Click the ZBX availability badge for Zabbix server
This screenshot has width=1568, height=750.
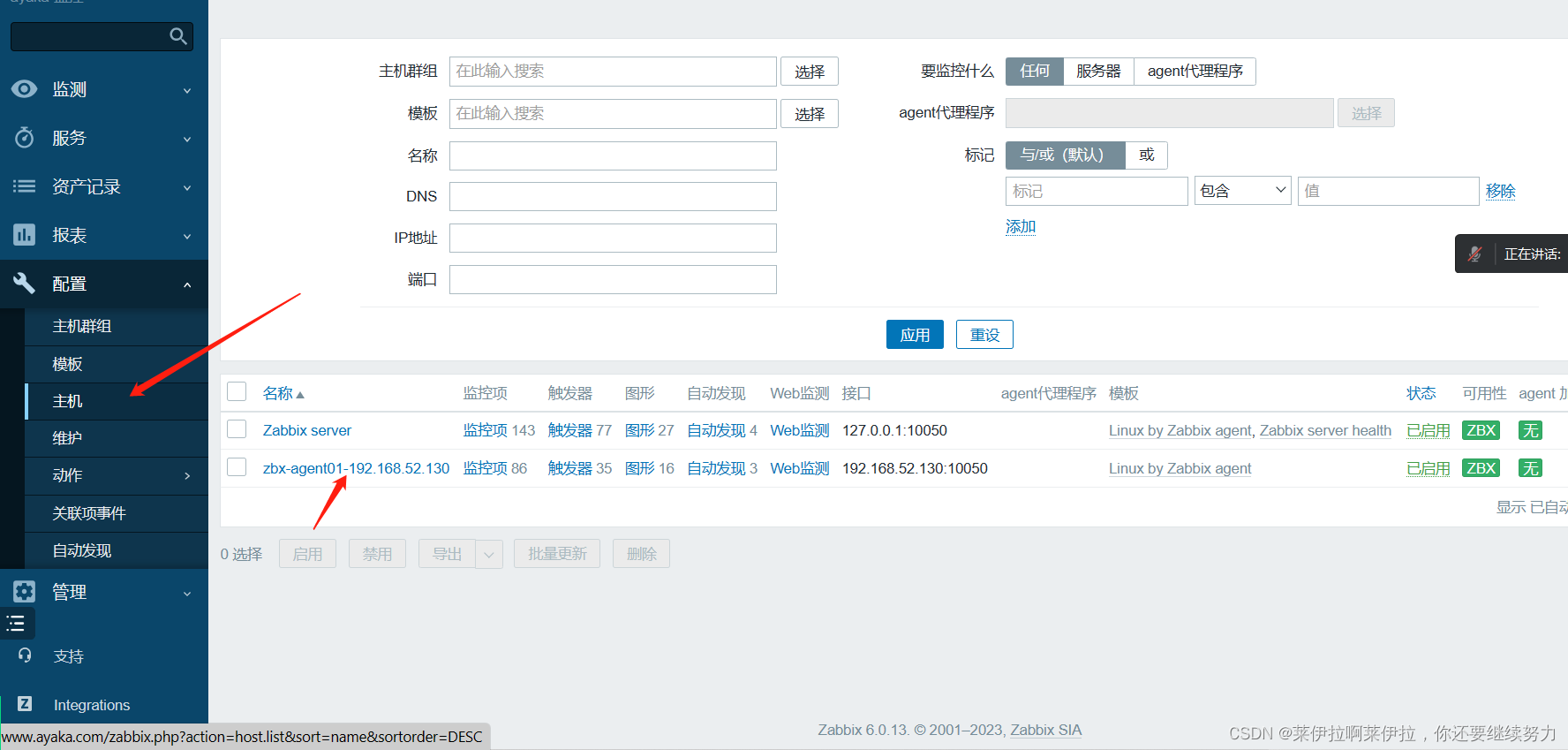1481,430
